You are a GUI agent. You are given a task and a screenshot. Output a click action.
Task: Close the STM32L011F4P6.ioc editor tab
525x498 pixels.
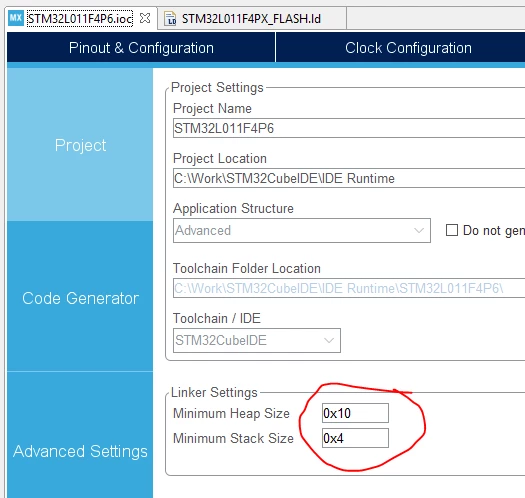pyautogui.click(x=145, y=18)
